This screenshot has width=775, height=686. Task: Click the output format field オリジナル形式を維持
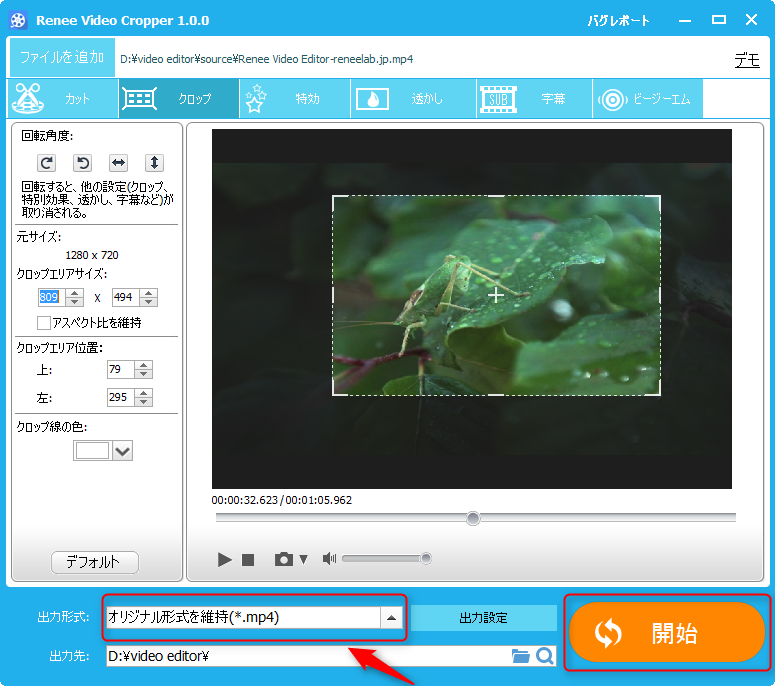(x=243, y=617)
